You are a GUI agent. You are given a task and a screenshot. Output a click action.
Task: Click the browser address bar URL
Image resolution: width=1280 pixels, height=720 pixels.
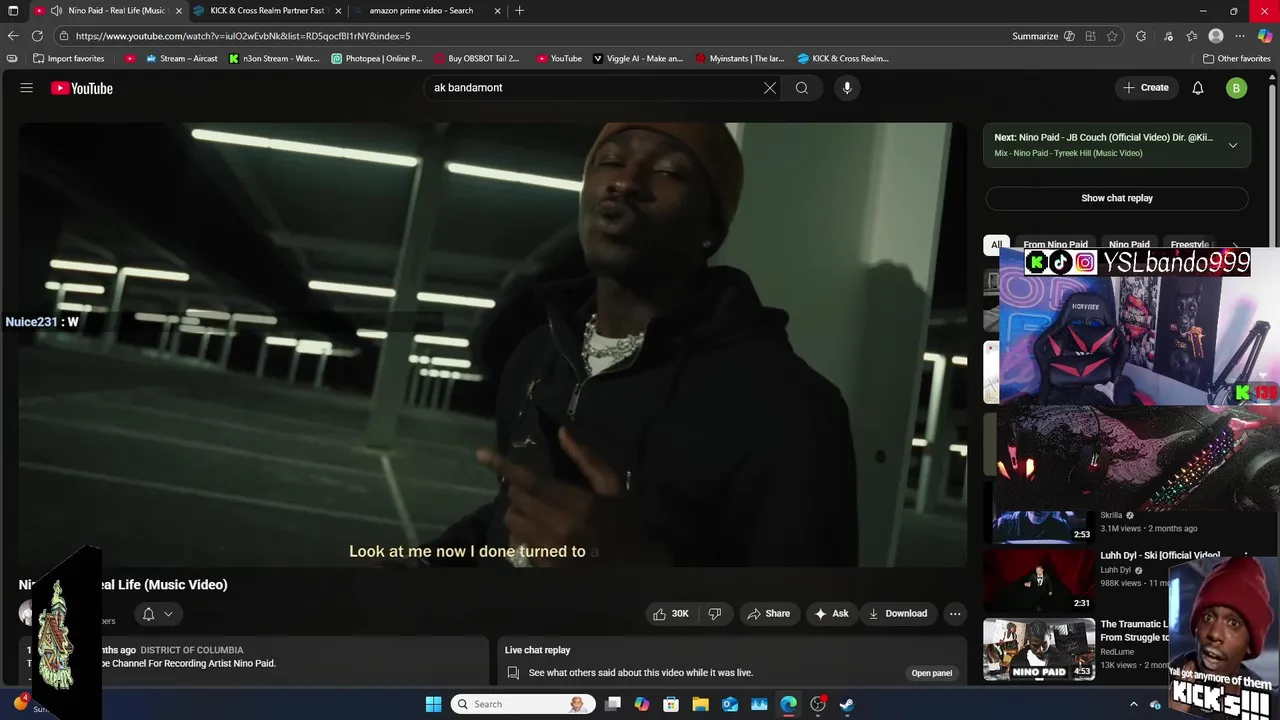click(243, 36)
